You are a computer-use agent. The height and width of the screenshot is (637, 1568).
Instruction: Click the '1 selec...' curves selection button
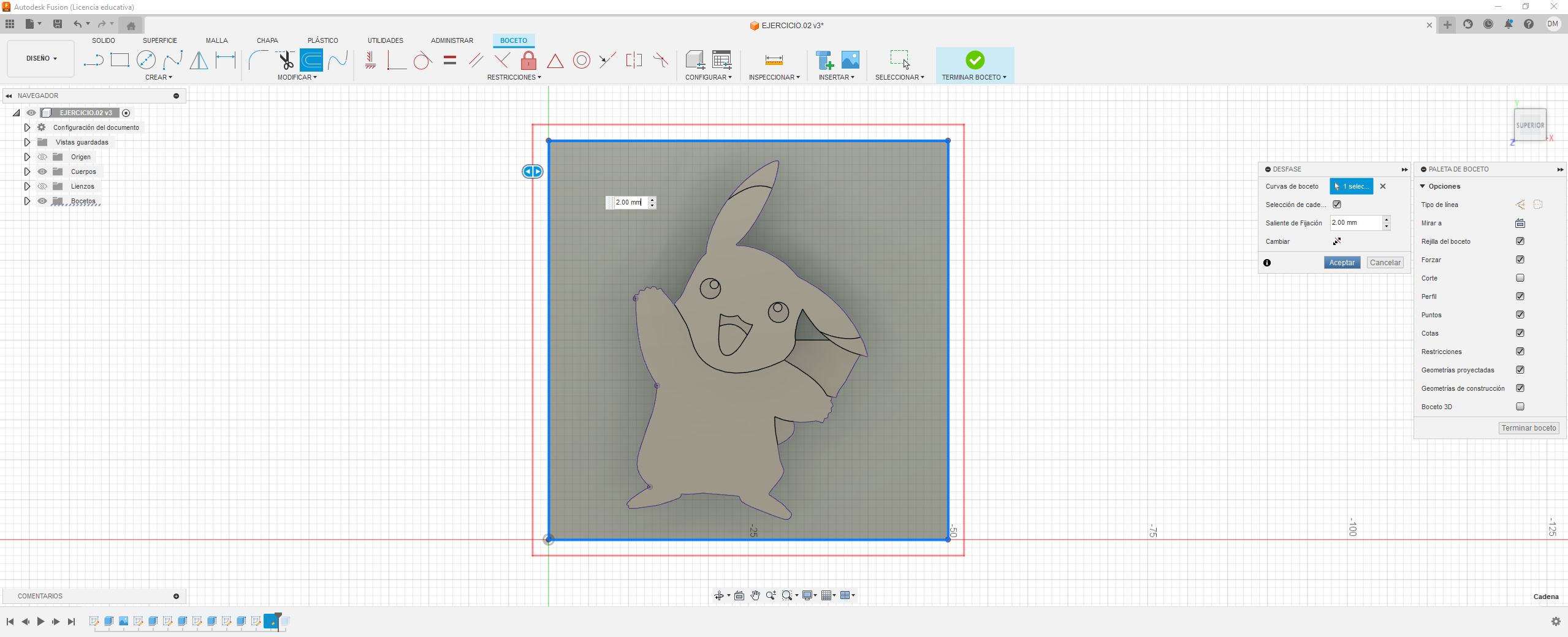coord(1351,186)
